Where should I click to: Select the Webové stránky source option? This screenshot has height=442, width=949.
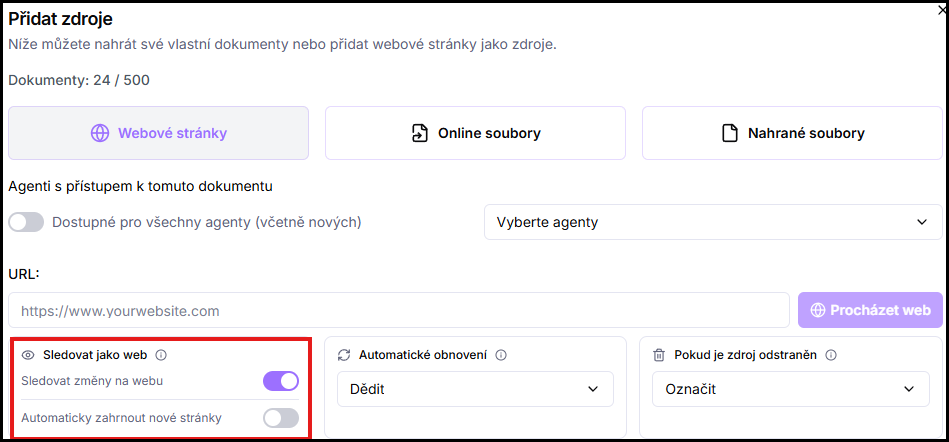coord(159,133)
